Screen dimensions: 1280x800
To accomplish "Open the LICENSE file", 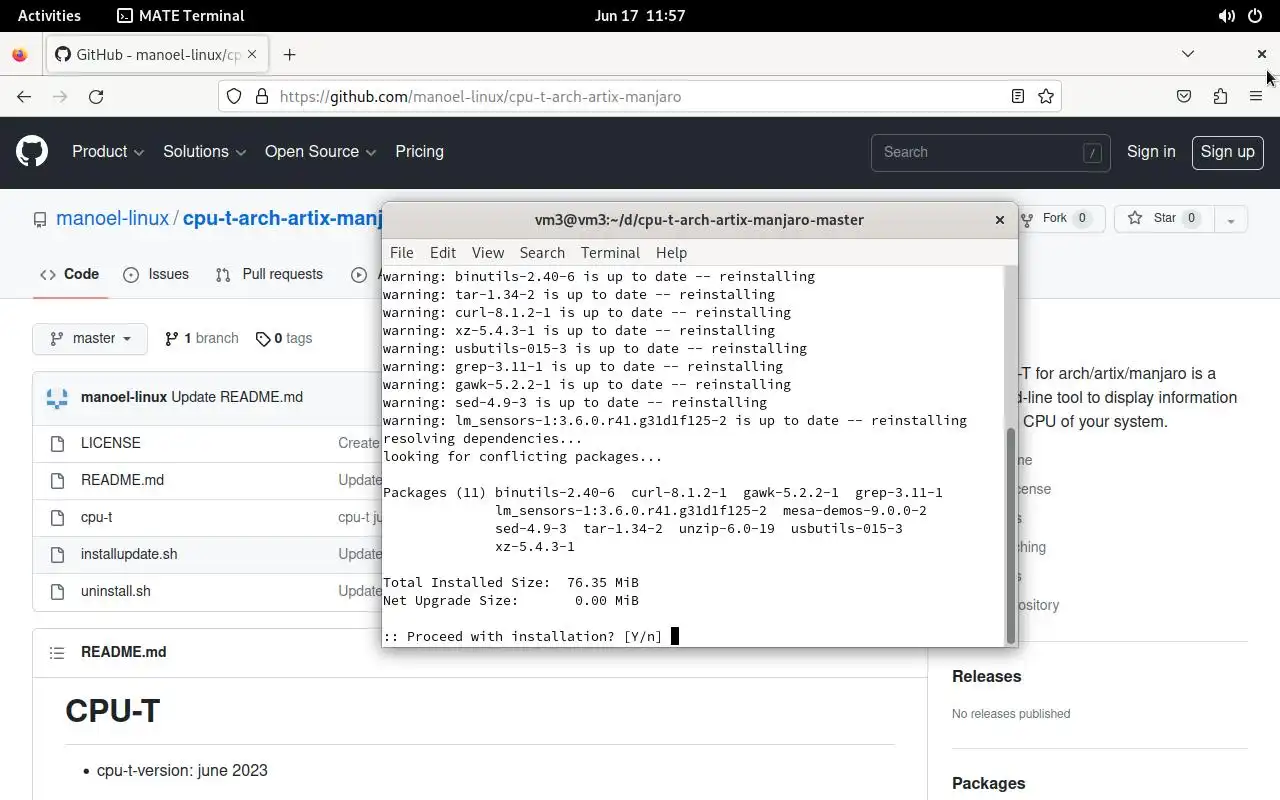I will pyautogui.click(x=110, y=443).
